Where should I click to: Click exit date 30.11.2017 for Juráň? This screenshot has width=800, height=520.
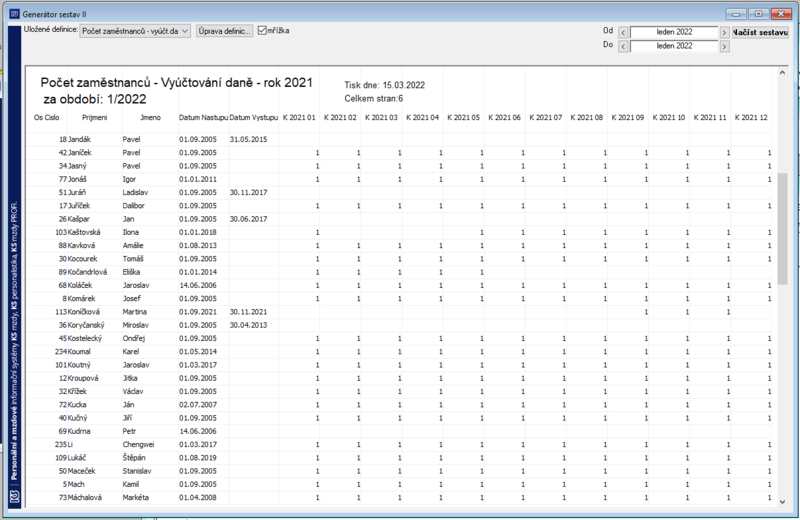point(248,192)
